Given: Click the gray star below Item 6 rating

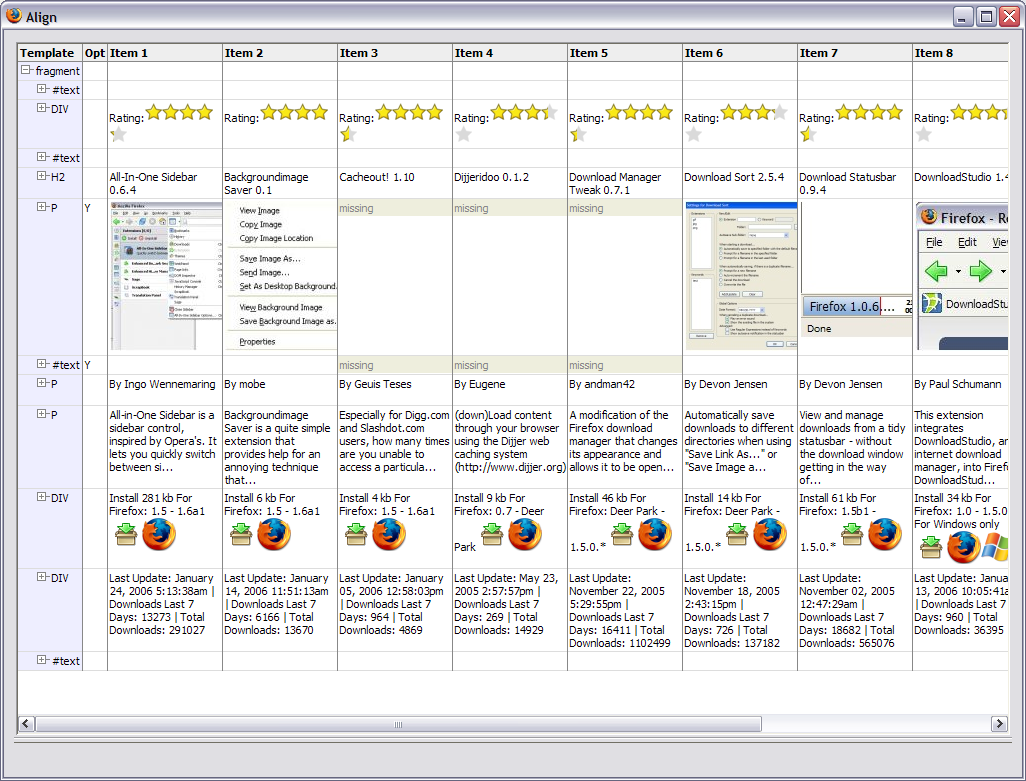Looking at the screenshot, I should (x=693, y=135).
